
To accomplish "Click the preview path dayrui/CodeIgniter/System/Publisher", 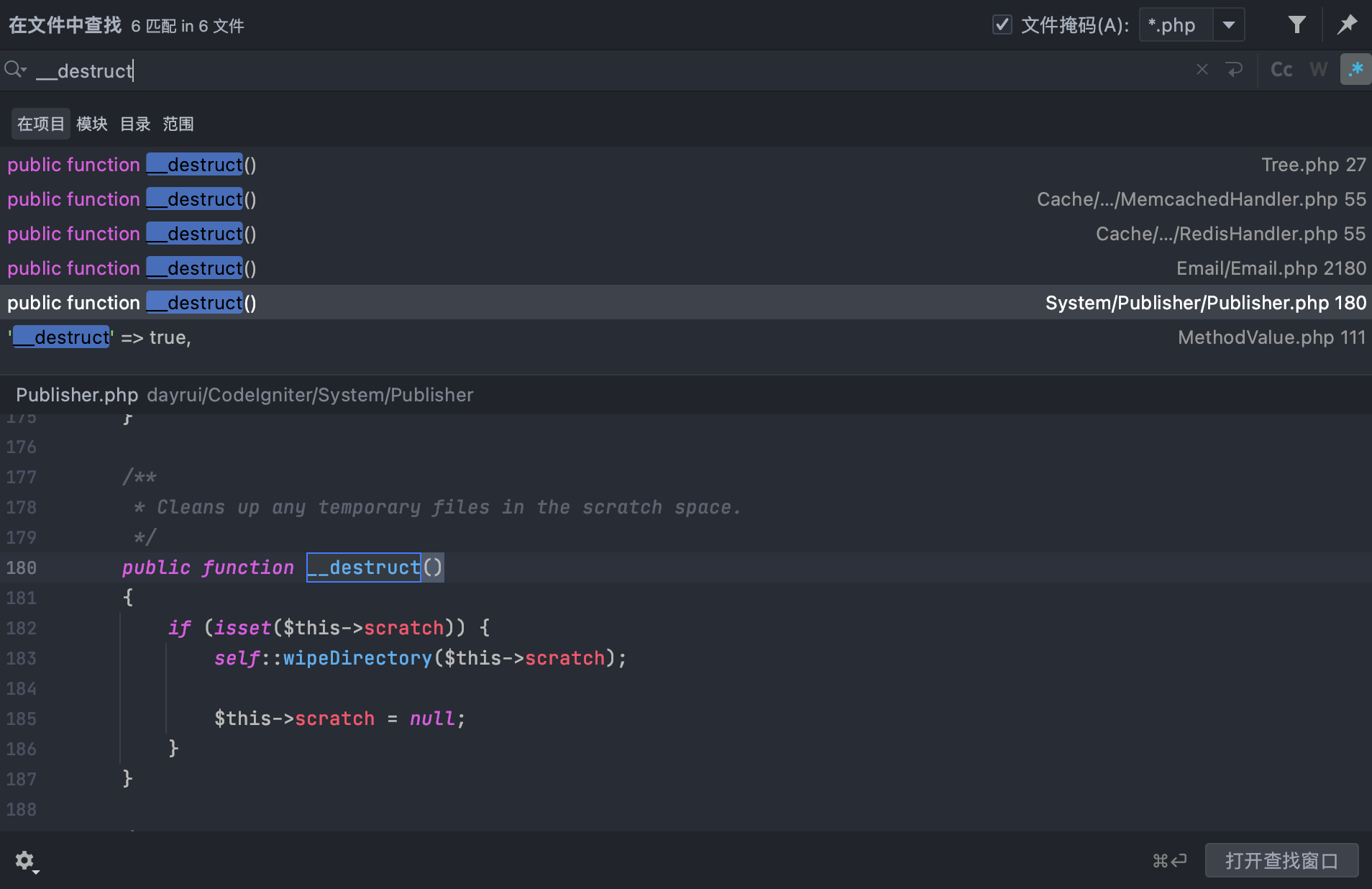I will 311,395.
